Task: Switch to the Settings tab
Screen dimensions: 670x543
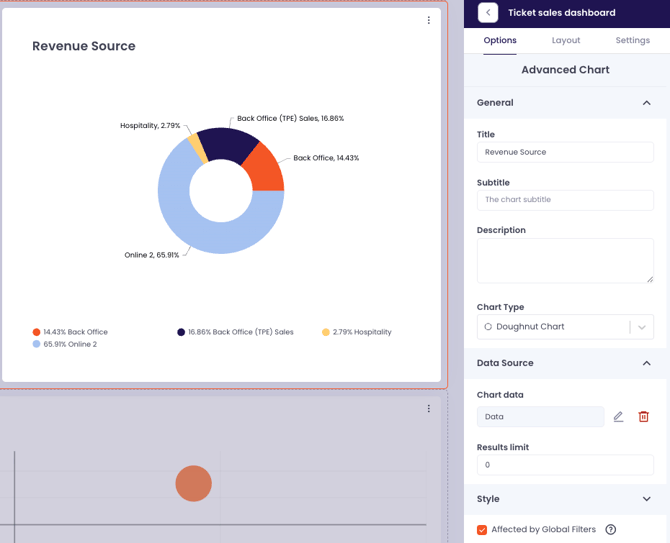Action: coord(632,41)
